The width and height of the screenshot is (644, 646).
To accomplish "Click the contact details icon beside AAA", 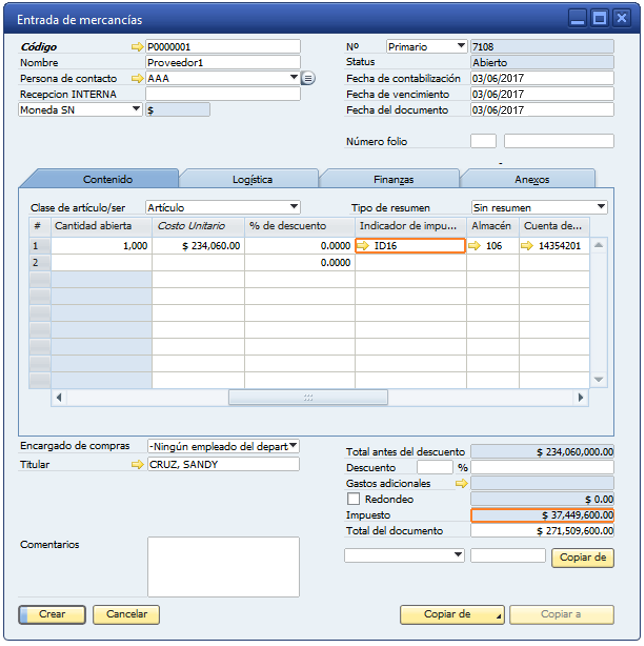I will (x=308, y=78).
